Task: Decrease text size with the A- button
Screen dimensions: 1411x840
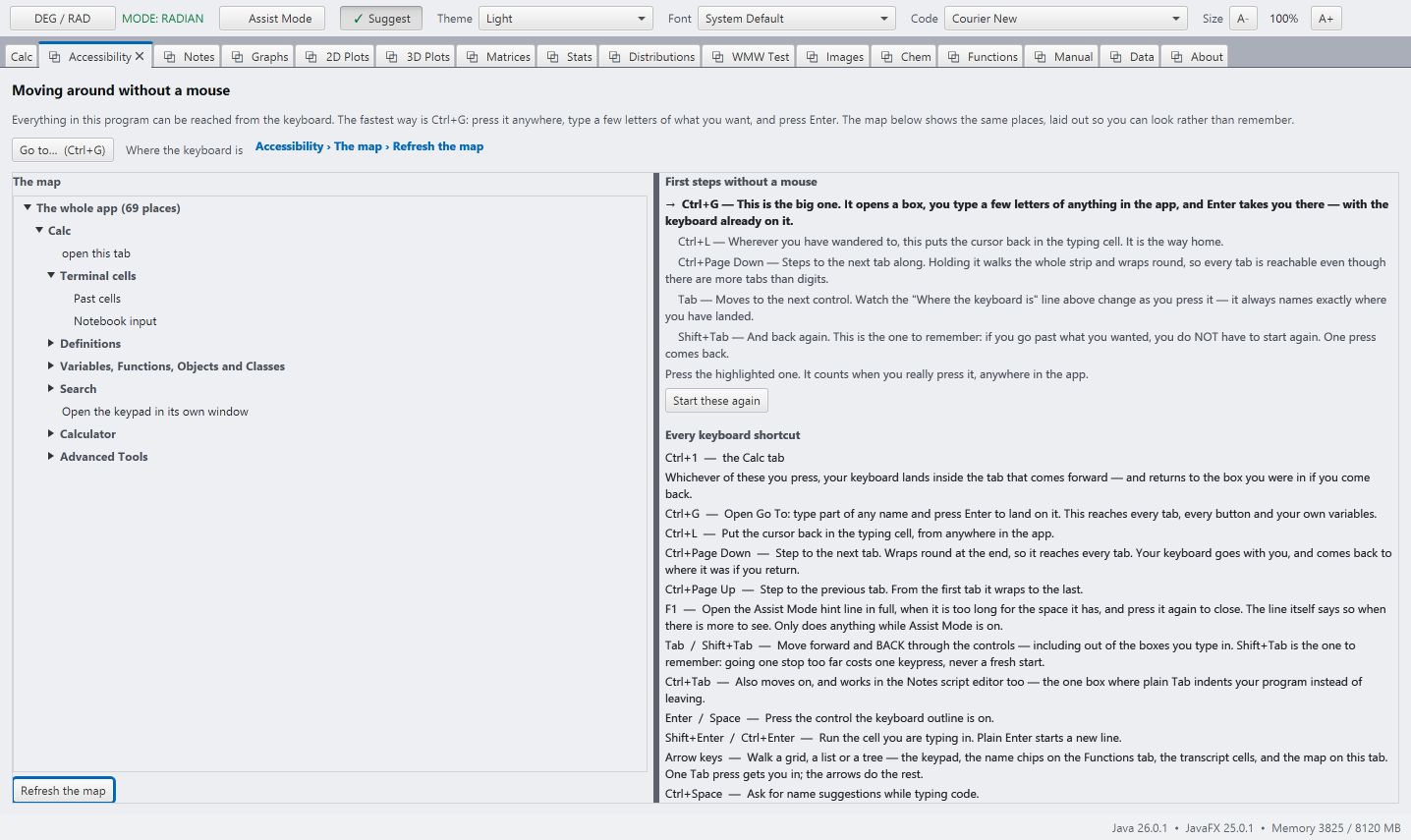Action: (1243, 19)
